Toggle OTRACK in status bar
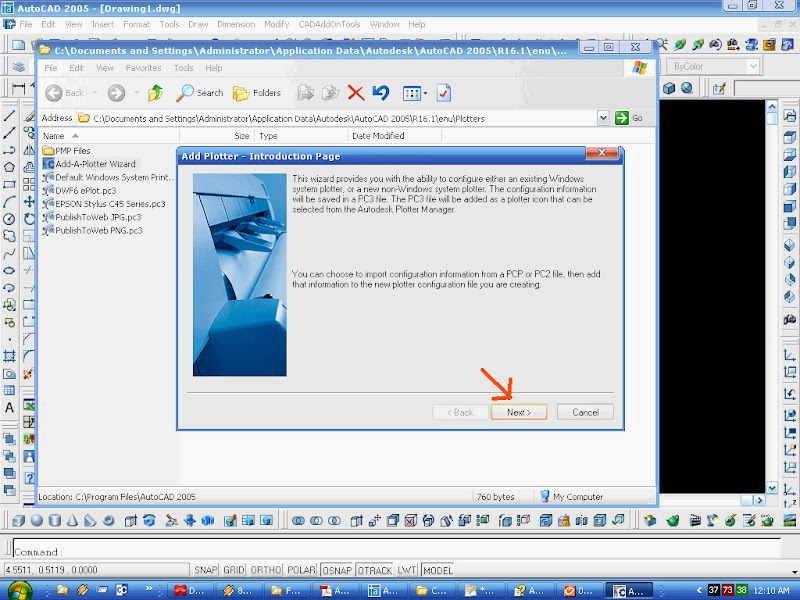Image resolution: width=800 pixels, height=600 pixels. pos(374,570)
